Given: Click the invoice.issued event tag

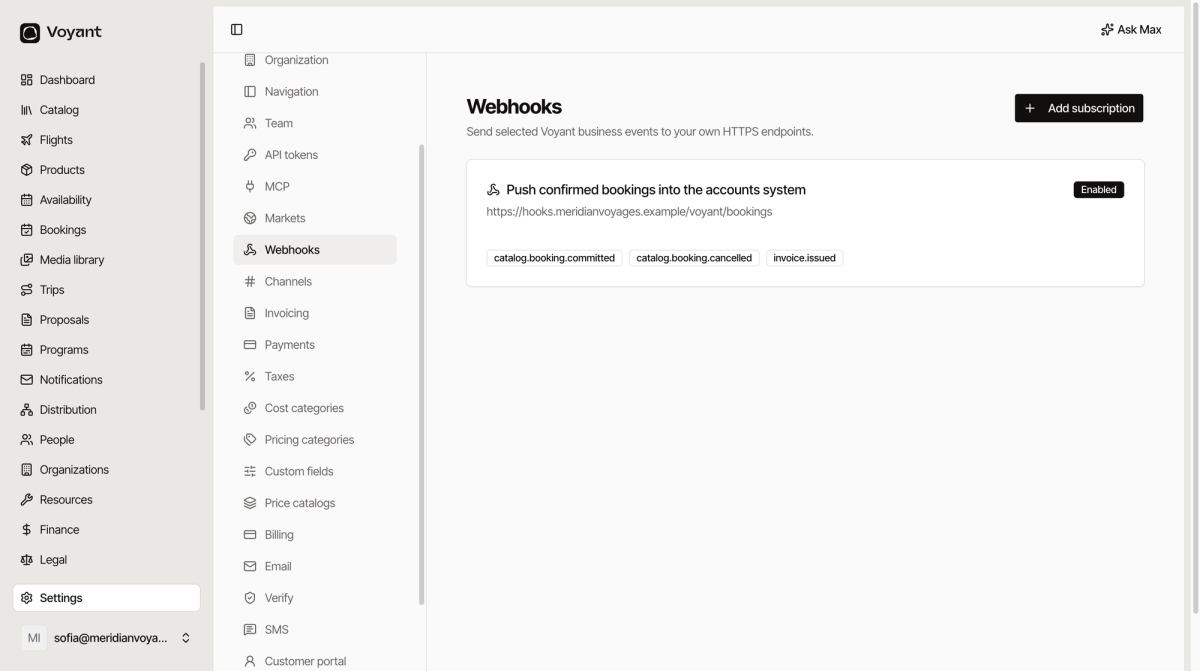Looking at the screenshot, I should pyautogui.click(x=804, y=258).
